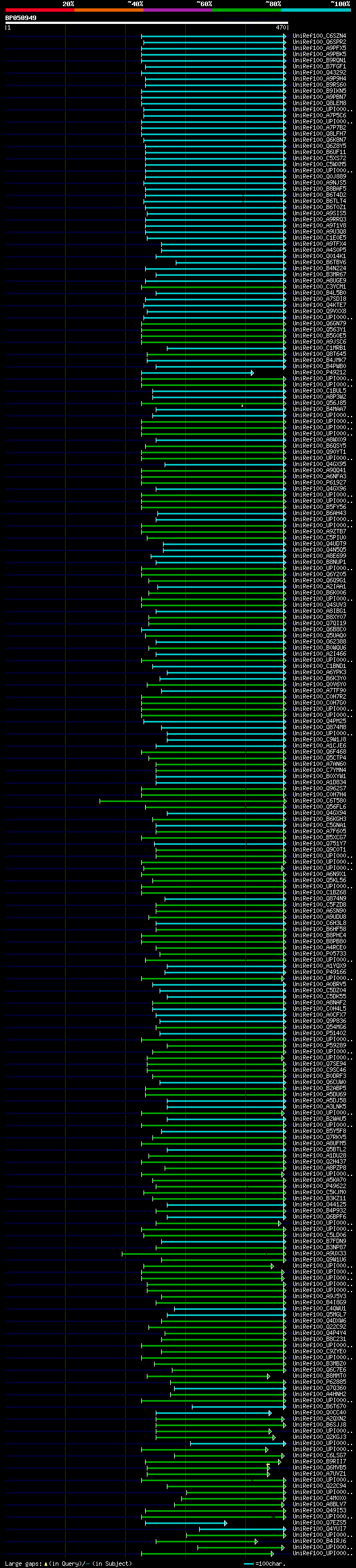This screenshot has height=1568, width=356.
Task: Open hit UniRef100_B4IRJ6
Action: click(319, 1541)
